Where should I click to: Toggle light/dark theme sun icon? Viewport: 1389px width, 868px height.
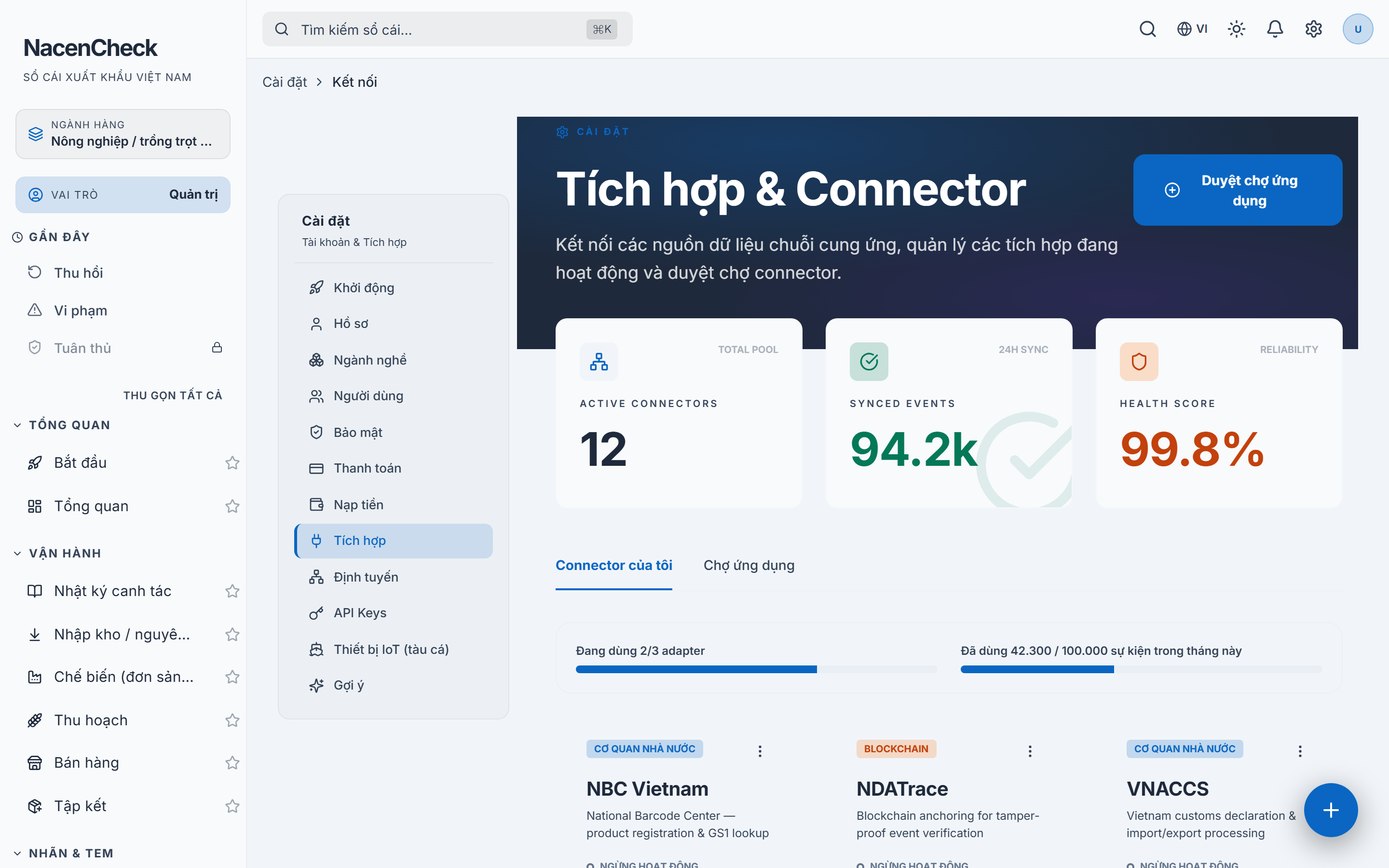click(x=1236, y=29)
